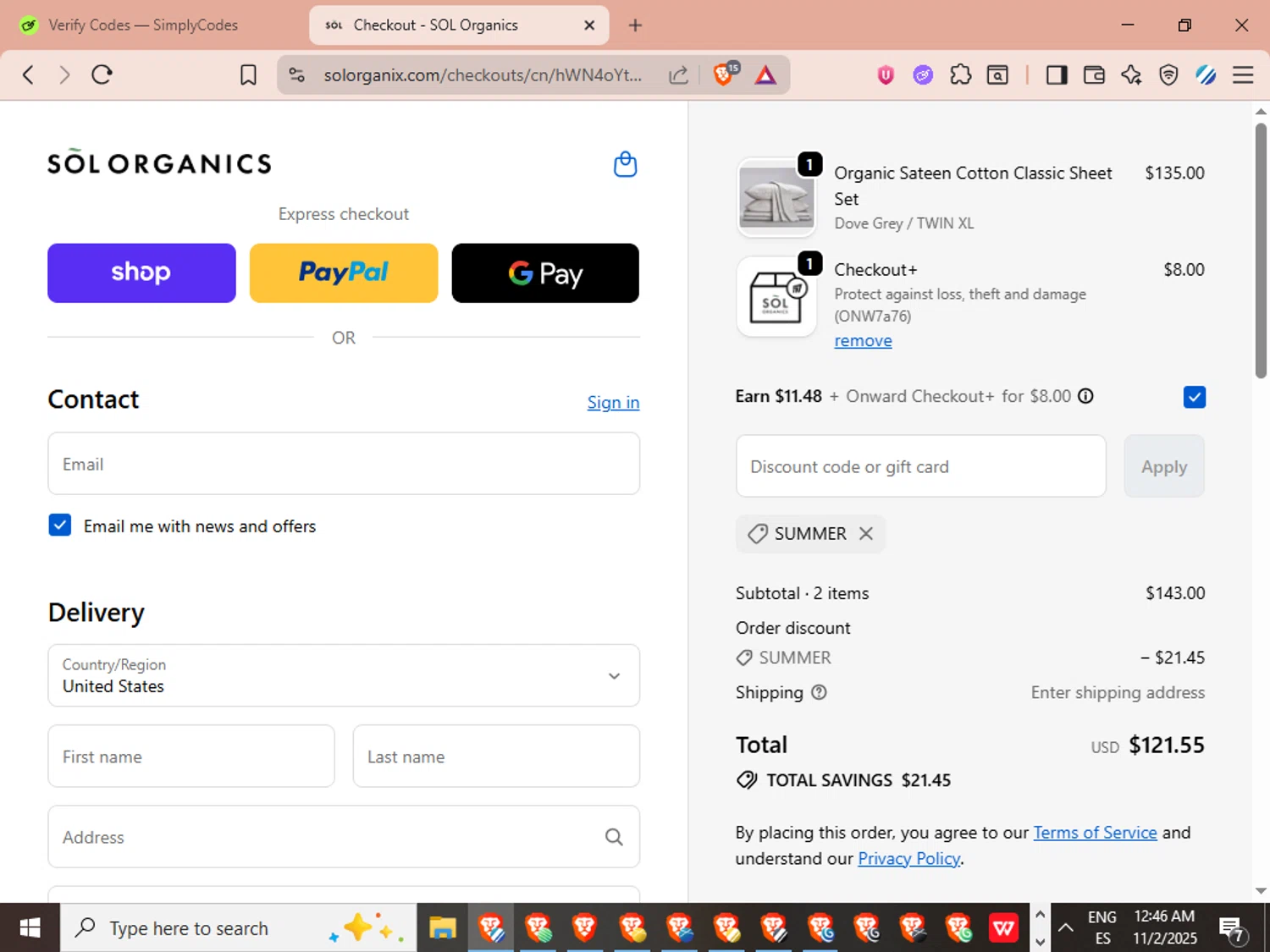Screen dimensions: 1270x952
Task: Click the browser address bar URL
Action: (x=483, y=75)
